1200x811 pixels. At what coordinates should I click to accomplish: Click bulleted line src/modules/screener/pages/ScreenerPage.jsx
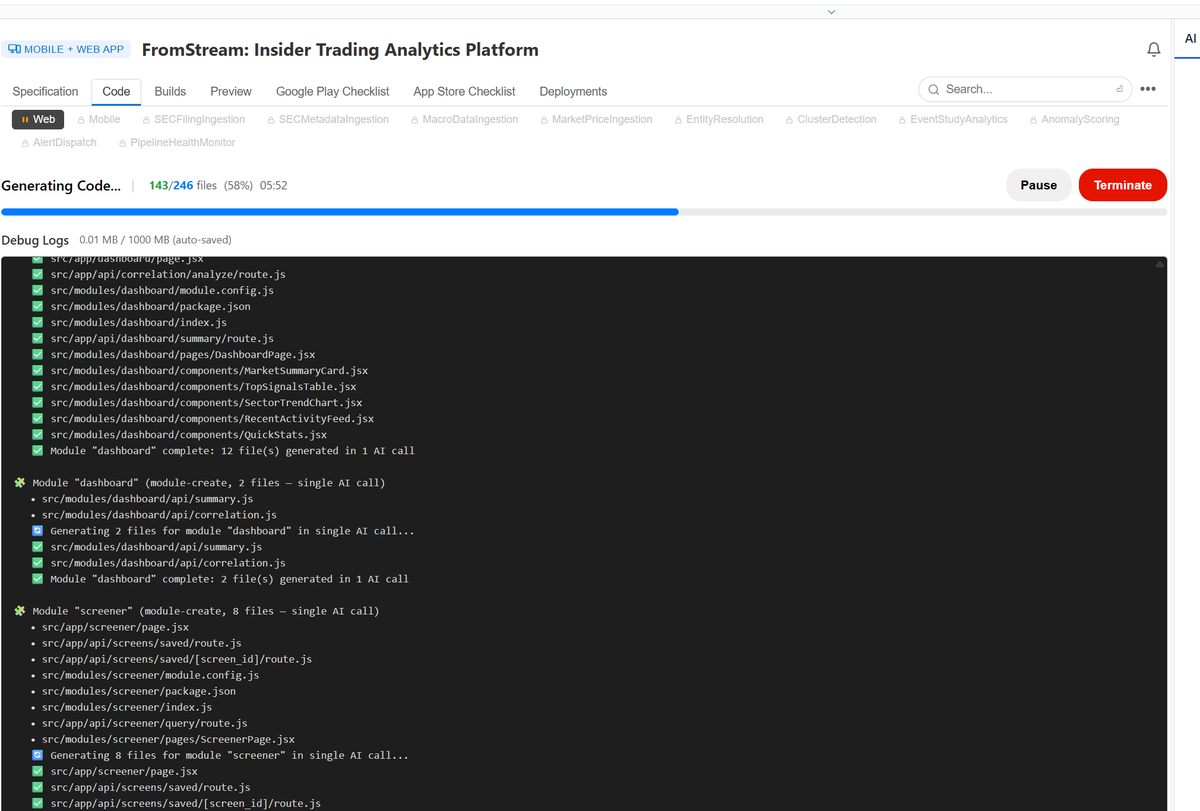[x=168, y=739]
